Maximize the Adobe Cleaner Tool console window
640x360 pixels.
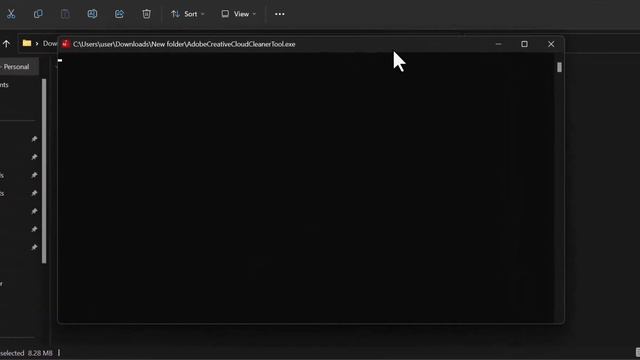click(x=524, y=44)
